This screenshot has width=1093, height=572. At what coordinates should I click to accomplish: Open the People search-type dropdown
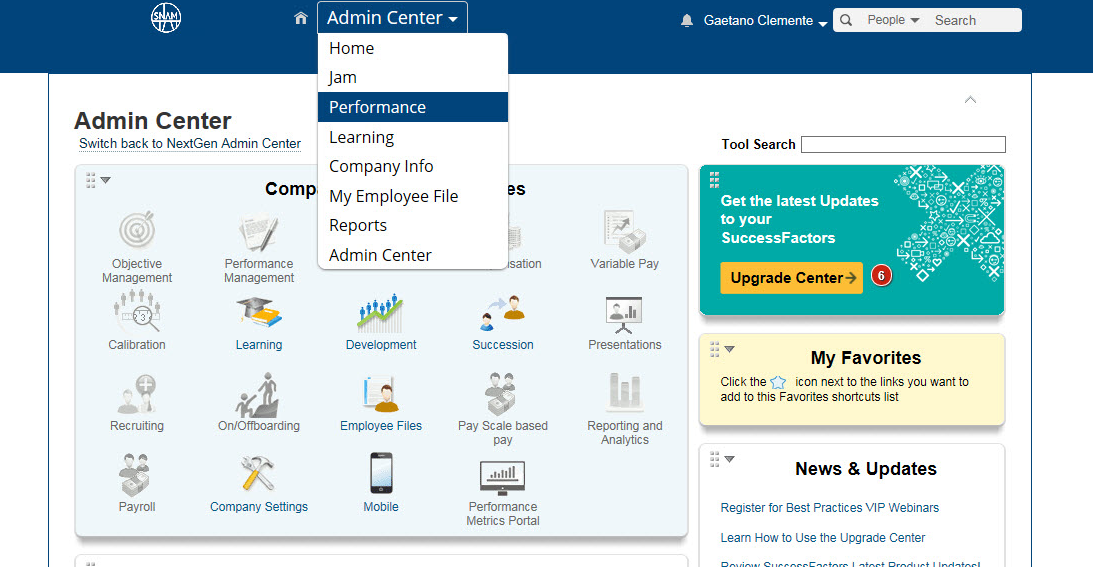click(893, 20)
